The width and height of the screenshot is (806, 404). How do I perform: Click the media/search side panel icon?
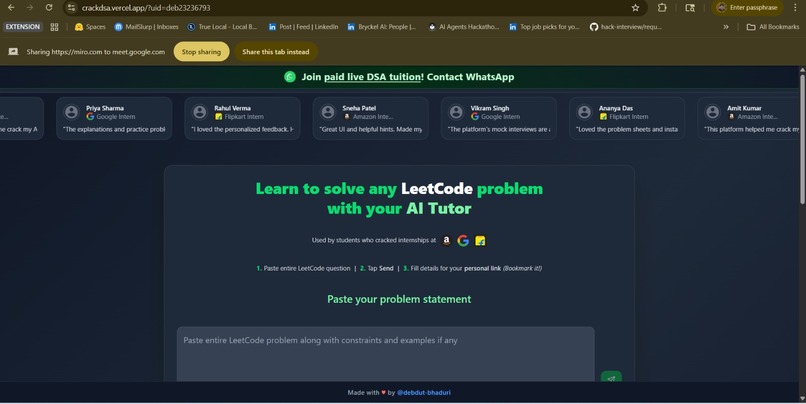tap(690, 8)
